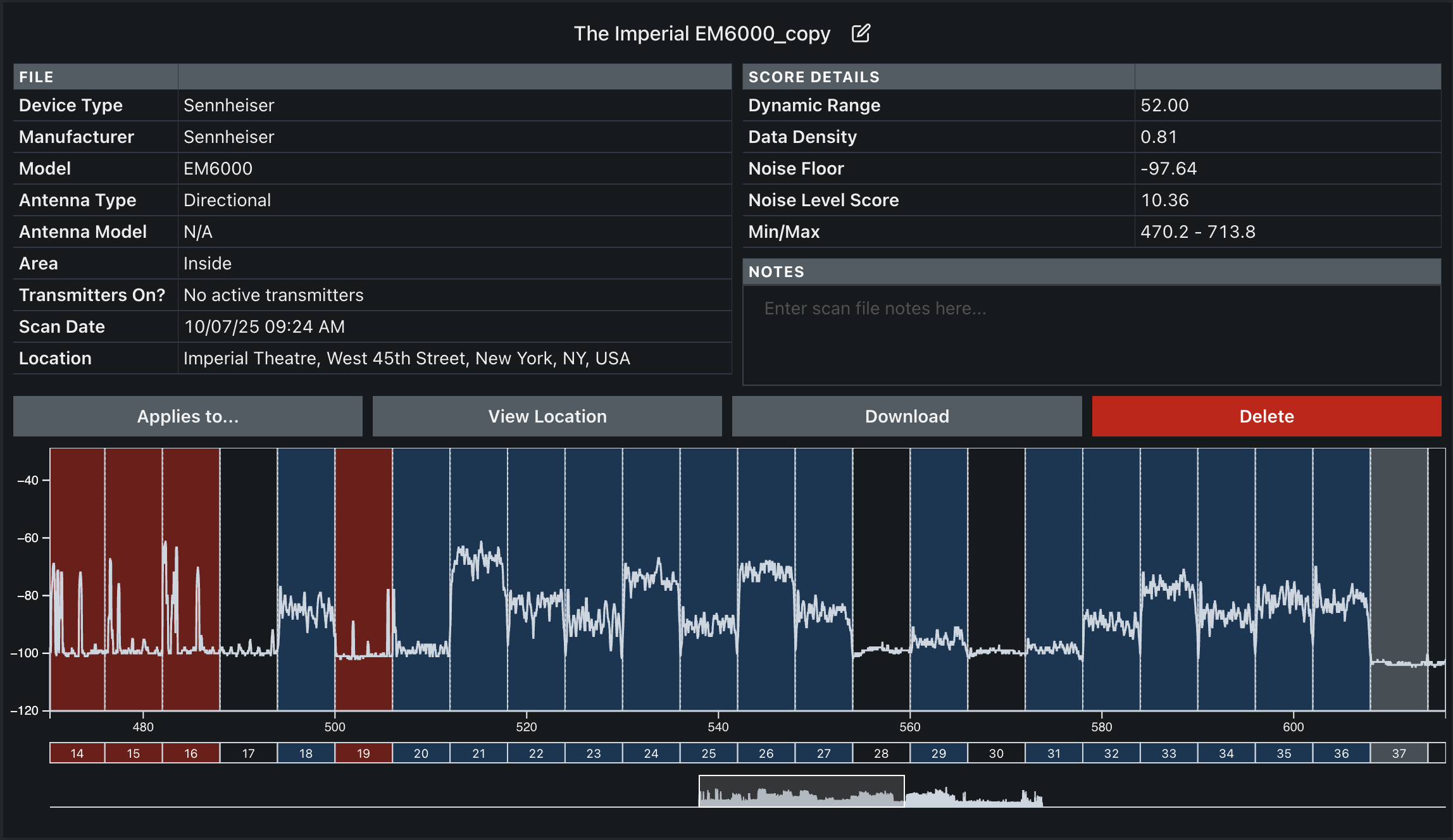Select TV channel 28 block
This screenshot has width=1453, height=840.
[x=881, y=753]
